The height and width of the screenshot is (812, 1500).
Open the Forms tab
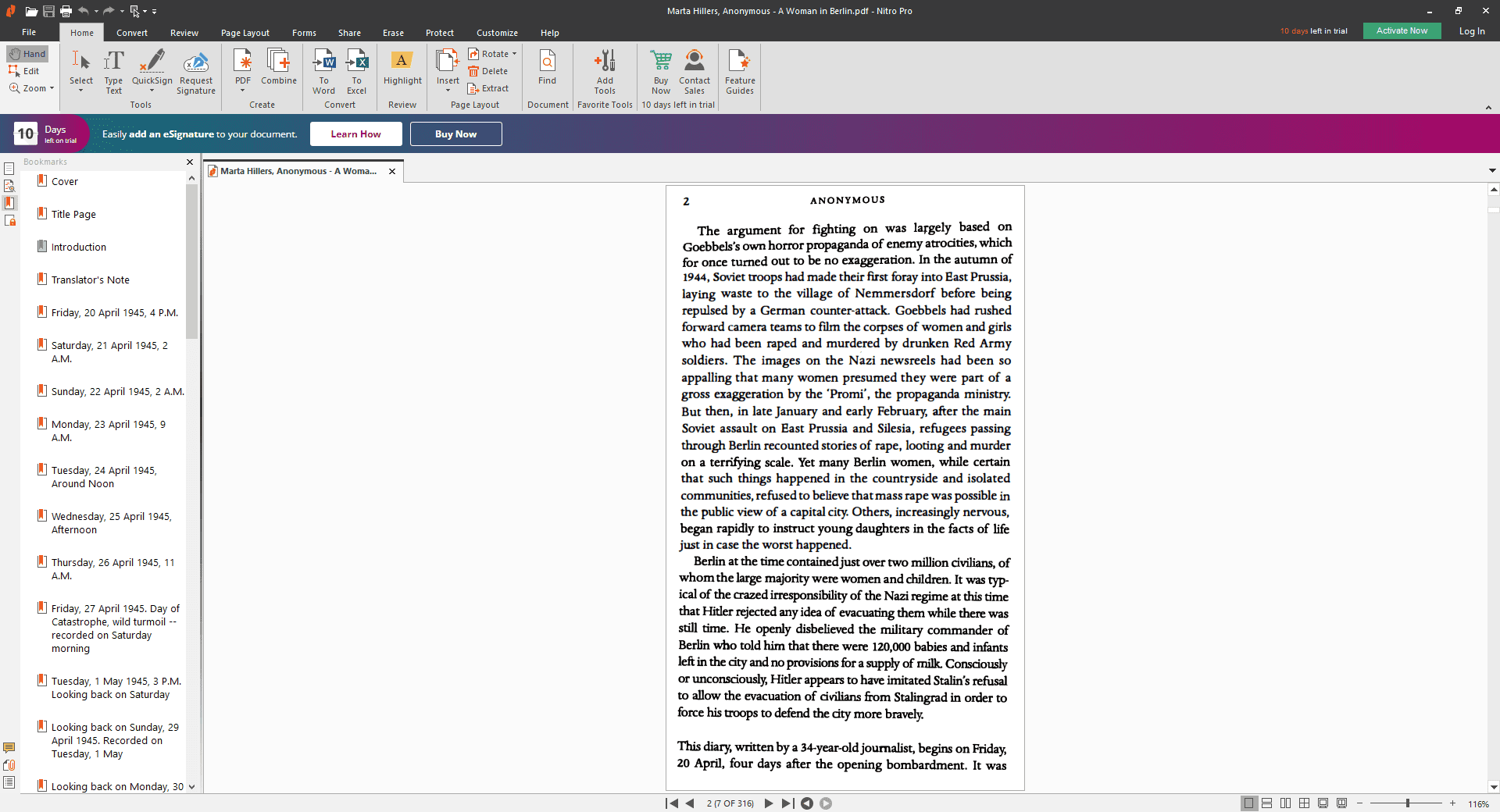(304, 33)
